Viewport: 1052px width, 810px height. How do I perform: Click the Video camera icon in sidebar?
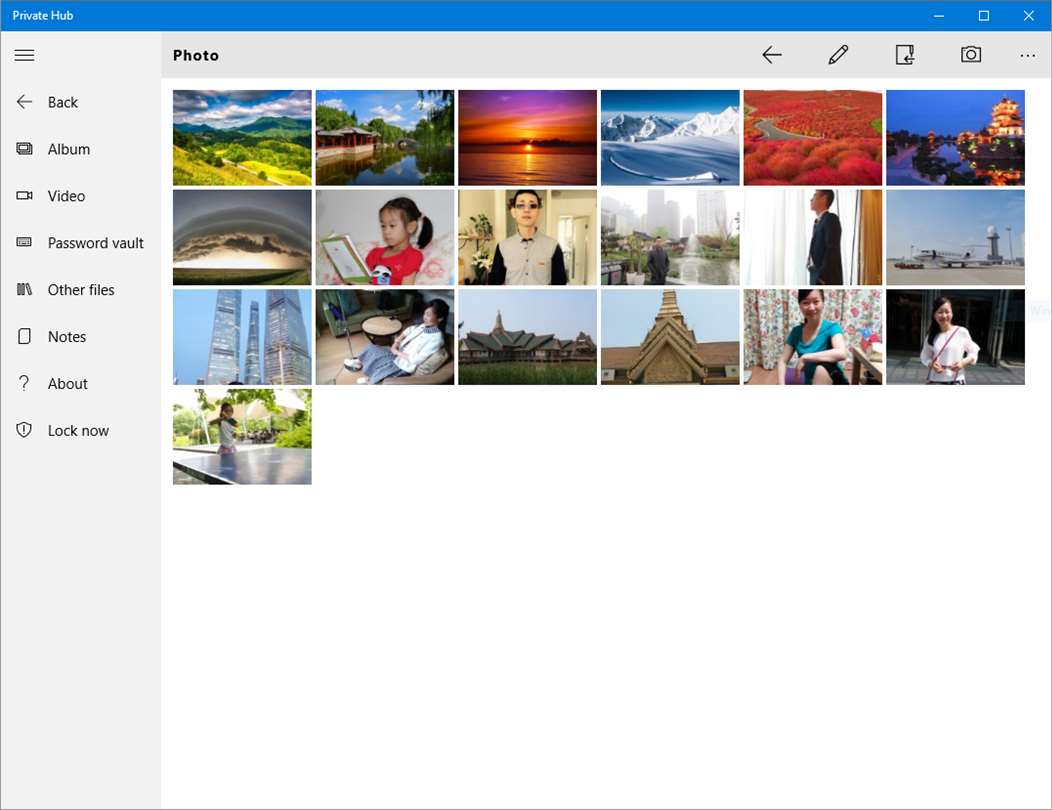click(x=24, y=196)
